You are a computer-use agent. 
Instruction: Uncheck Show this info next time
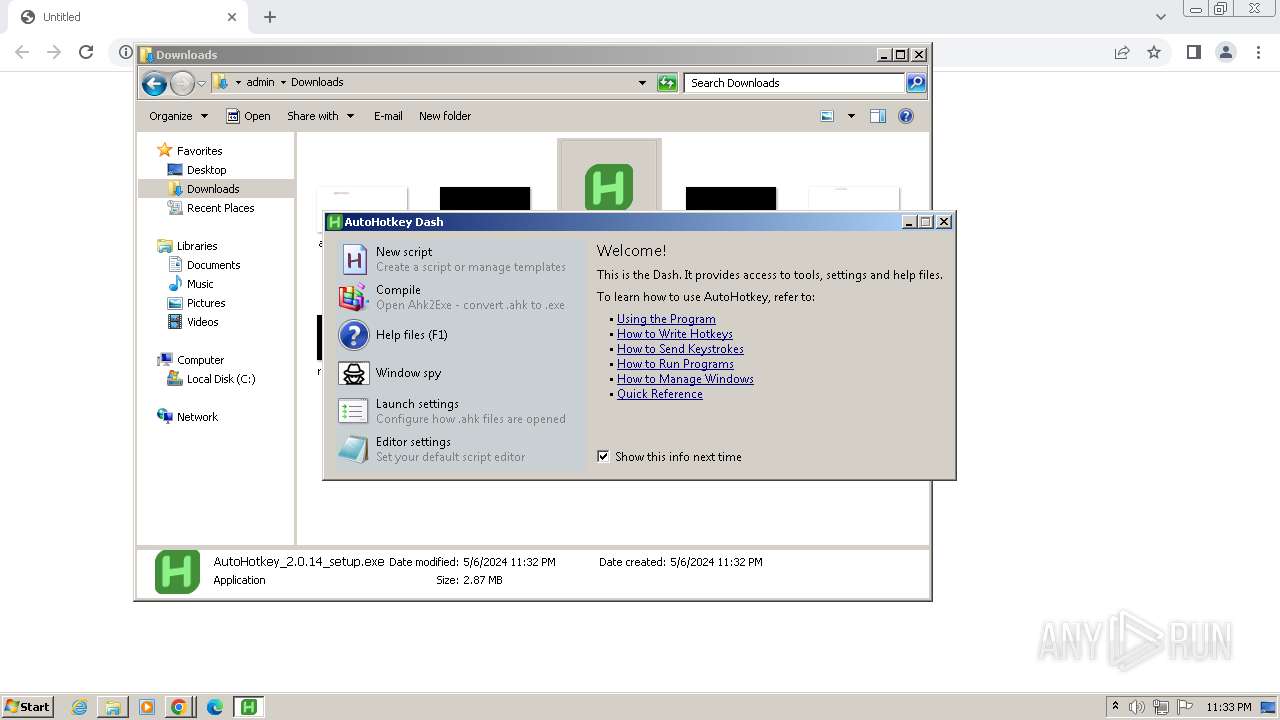point(603,456)
